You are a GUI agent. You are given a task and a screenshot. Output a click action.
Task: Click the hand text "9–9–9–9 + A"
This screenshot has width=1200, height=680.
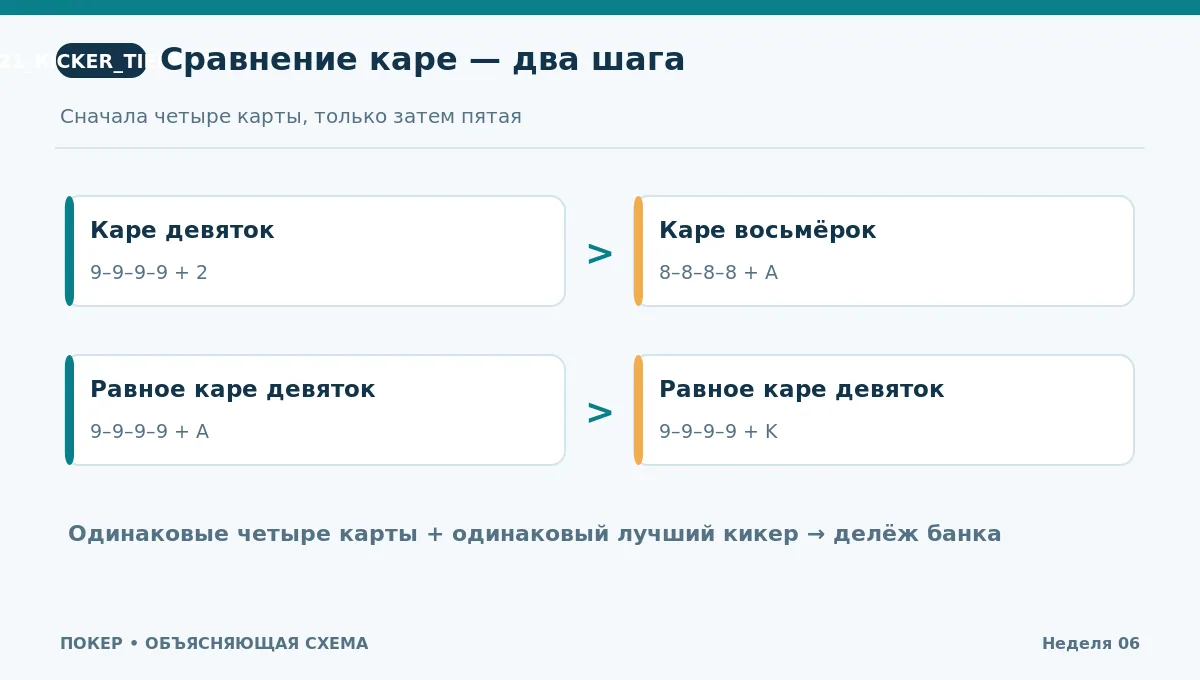pyautogui.click(x=149, y=432)
